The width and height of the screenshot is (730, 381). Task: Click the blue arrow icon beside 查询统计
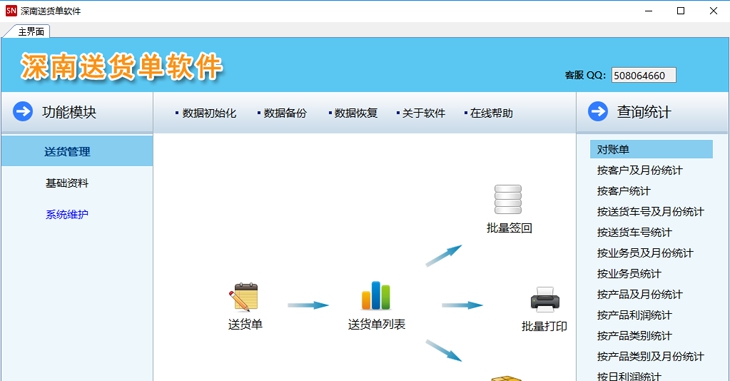(x=598, y=112)
